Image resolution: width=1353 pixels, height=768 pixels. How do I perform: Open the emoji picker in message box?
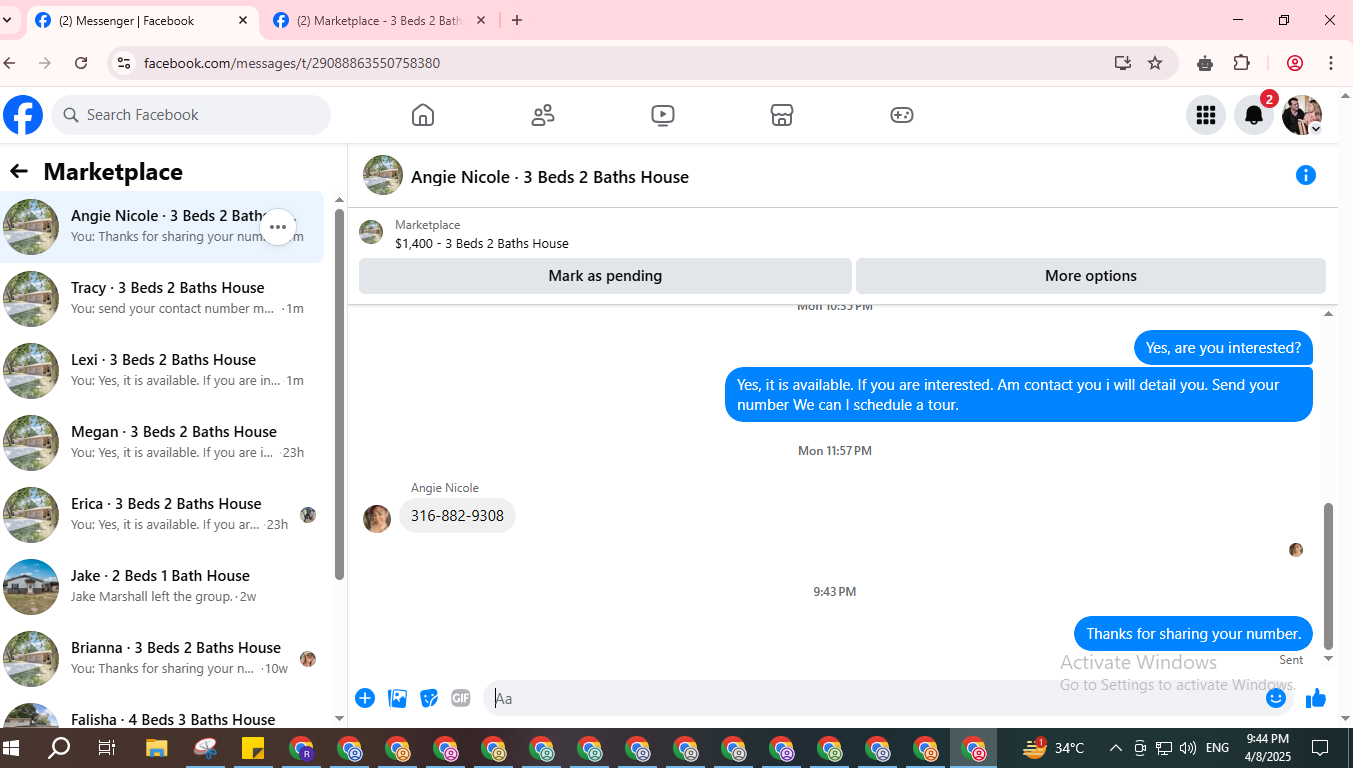1276,698
